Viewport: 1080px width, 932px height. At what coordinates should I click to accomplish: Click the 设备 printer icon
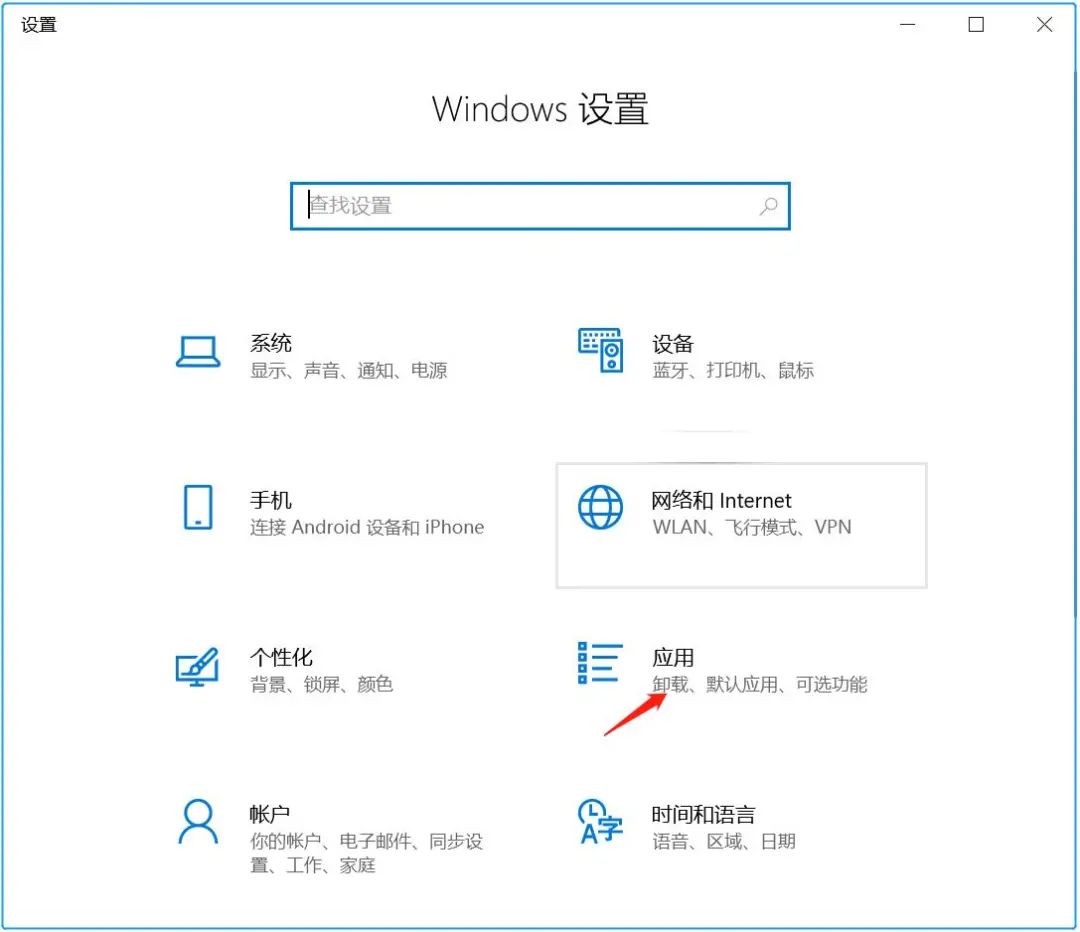pos(600,352)
